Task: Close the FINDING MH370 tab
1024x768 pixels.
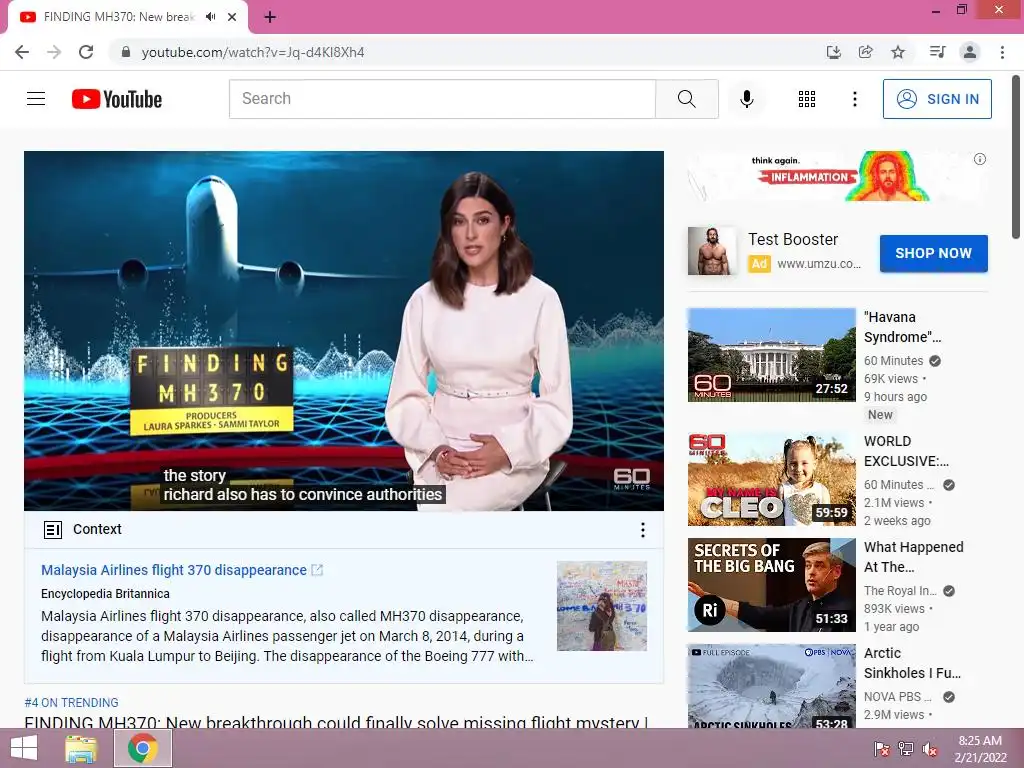Action: pos(232,17)
